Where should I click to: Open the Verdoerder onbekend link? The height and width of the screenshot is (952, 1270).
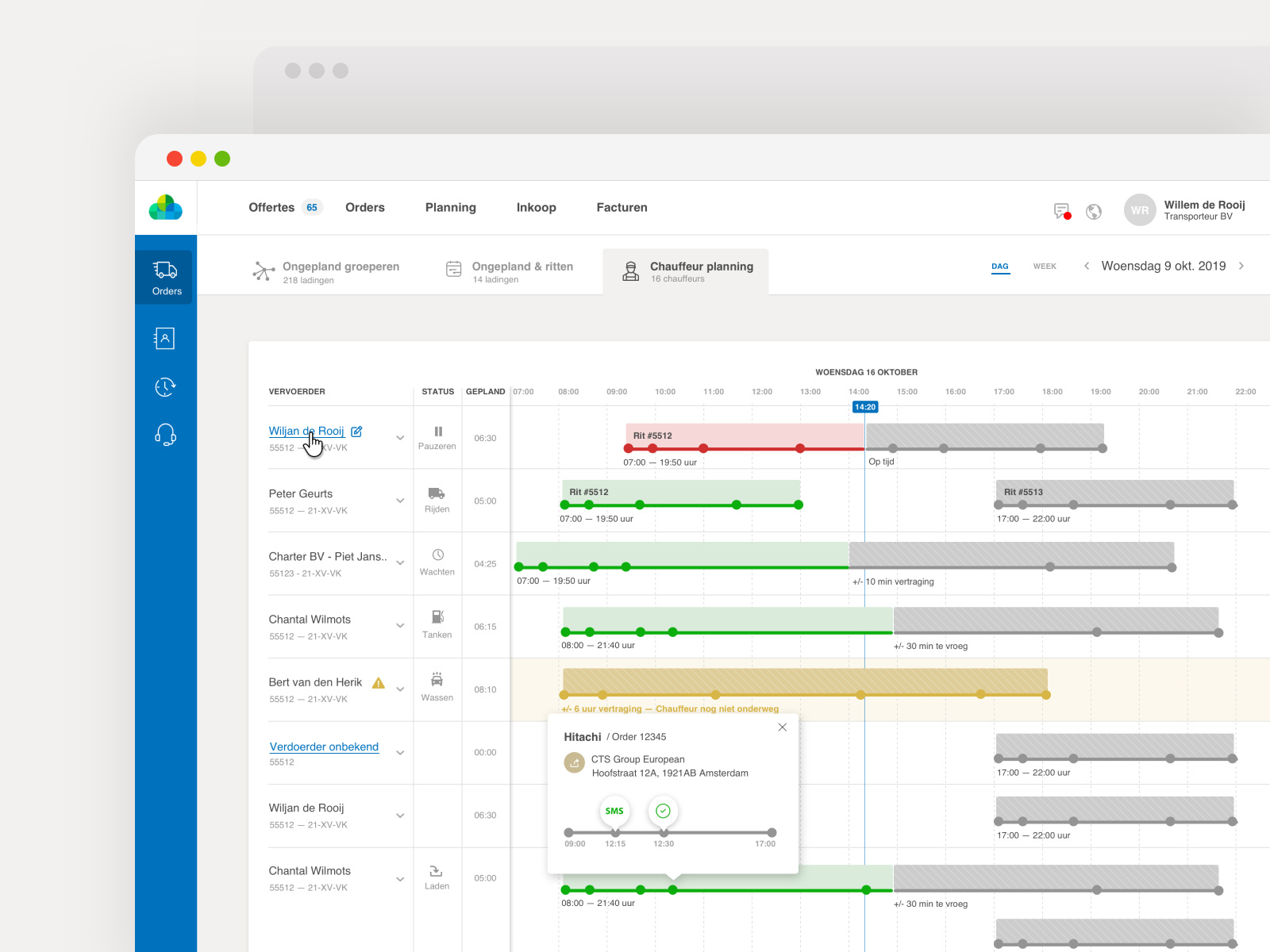(x=323, y=747)
